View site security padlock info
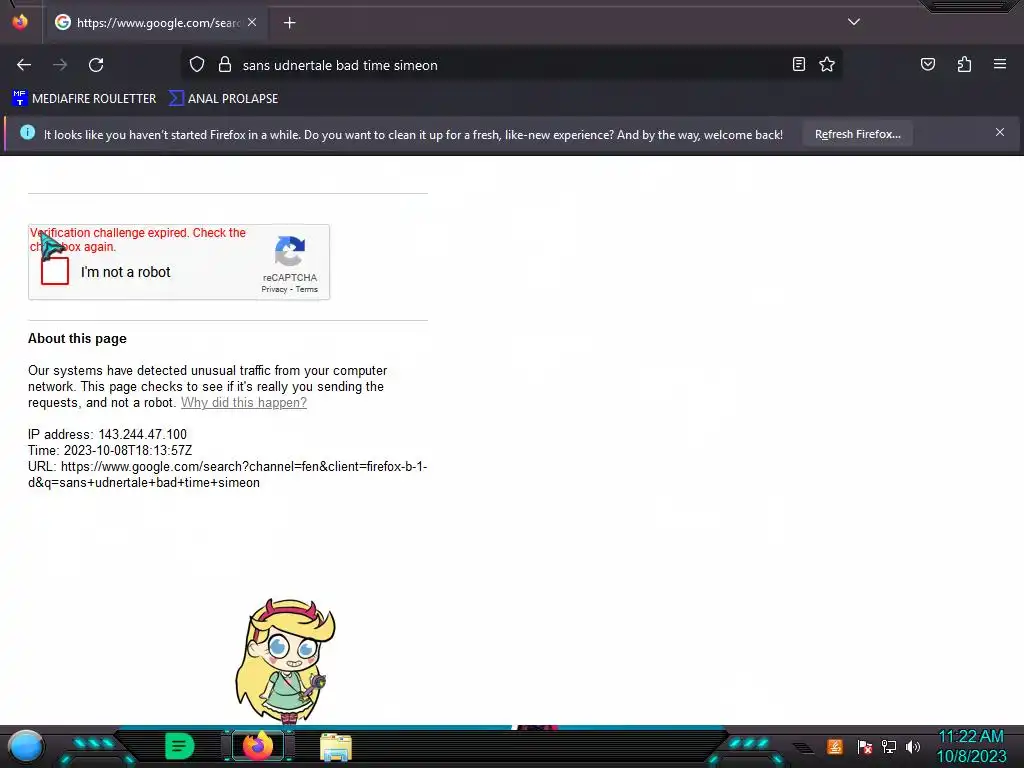This screenshot has width=1024, height=768. tap(225, 65)
